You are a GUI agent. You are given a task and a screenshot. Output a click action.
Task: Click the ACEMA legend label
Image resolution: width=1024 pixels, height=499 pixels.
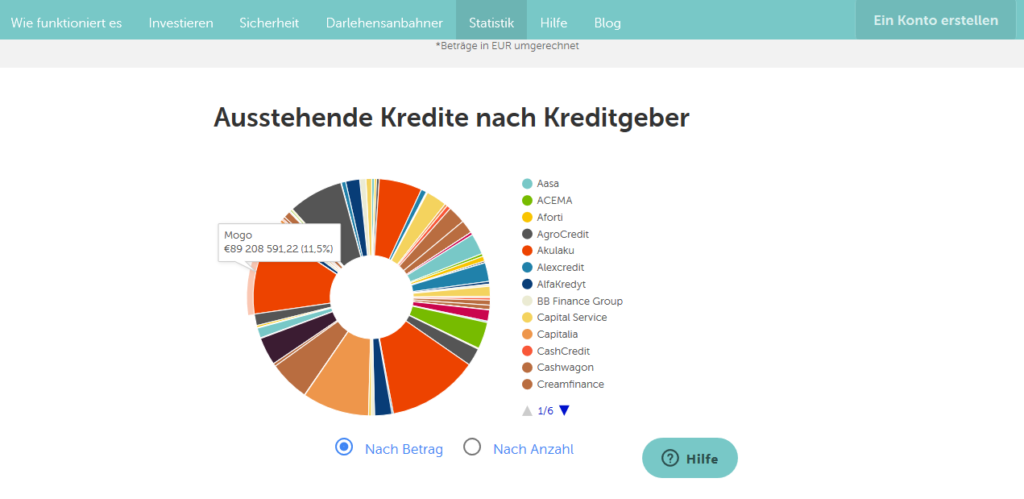pos(554,201)
